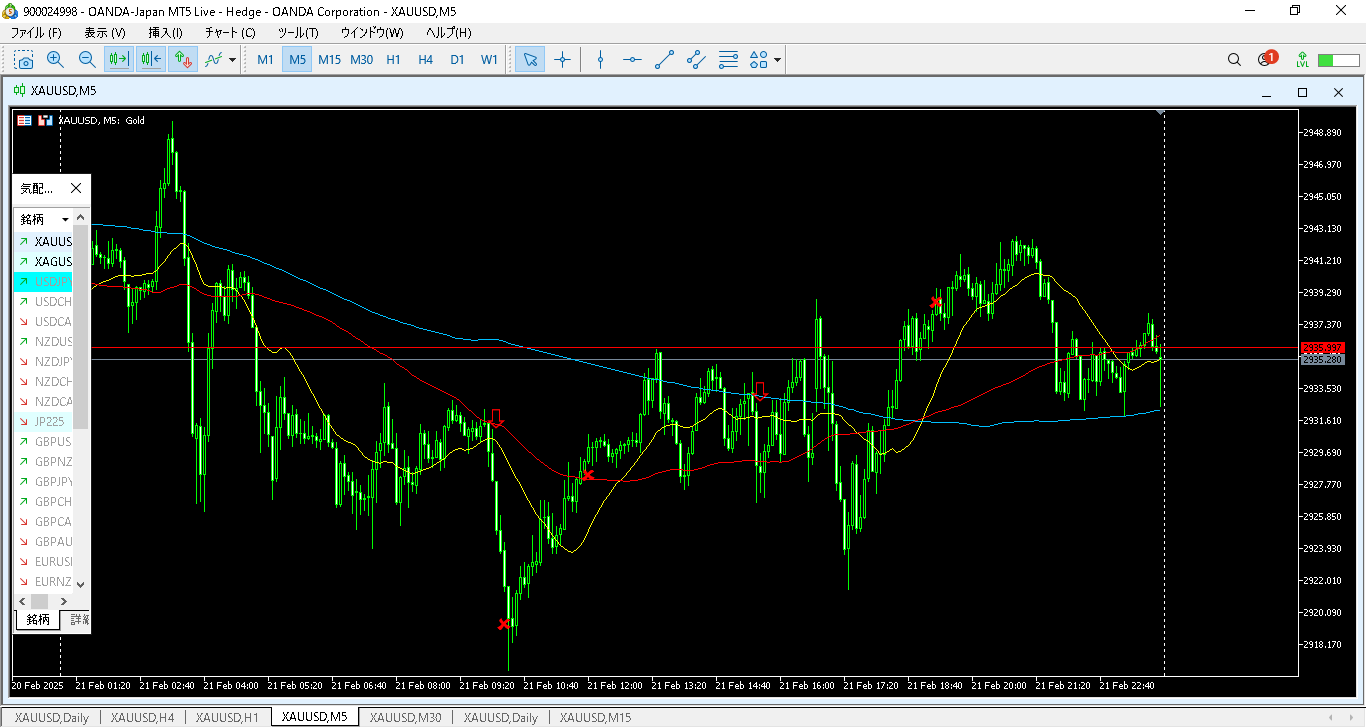
Task: Switch timeframe to D1
Action: point(457,60)
